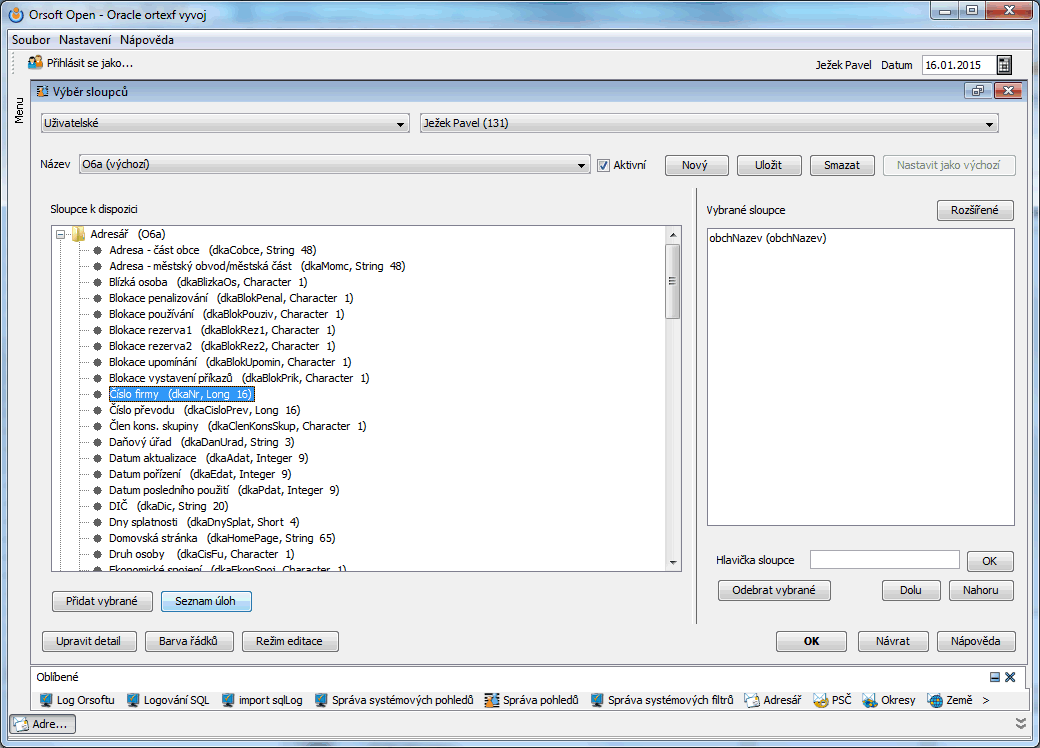Open the Soubor menu
The image size is (1040, 748).
pos(31,40)
